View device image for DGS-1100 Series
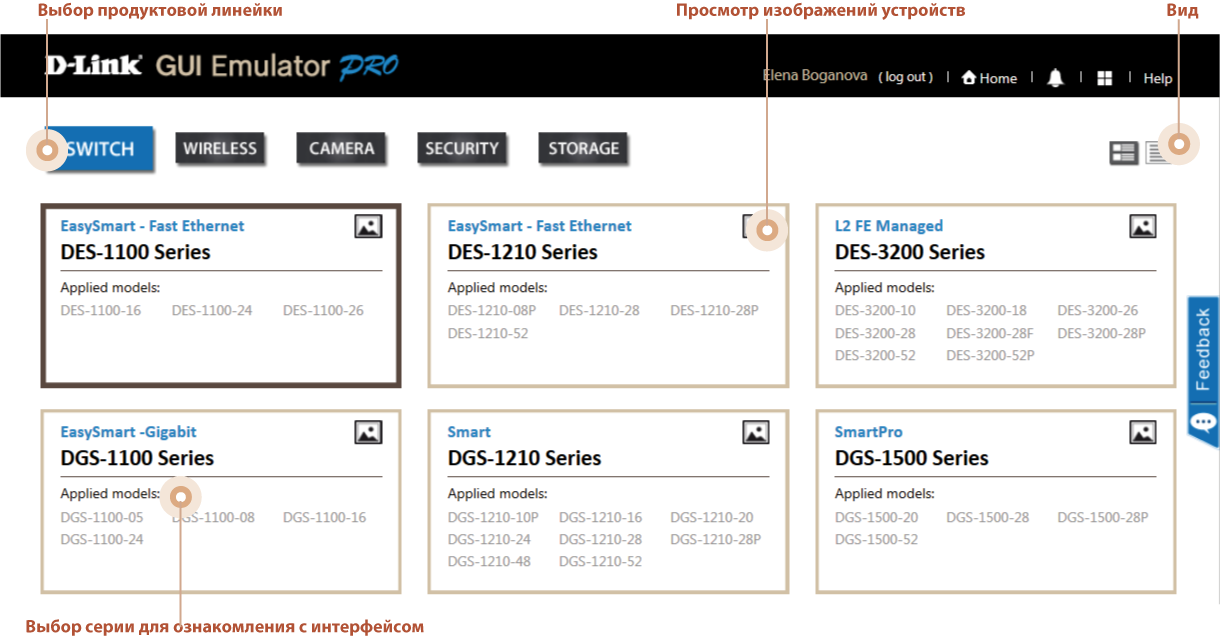 368,432
